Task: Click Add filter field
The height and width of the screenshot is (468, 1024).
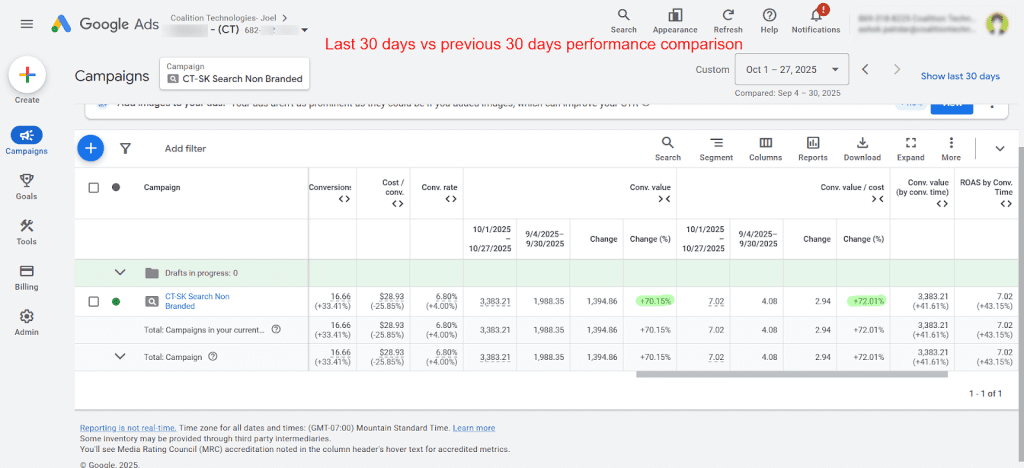Action: [185, 149]
